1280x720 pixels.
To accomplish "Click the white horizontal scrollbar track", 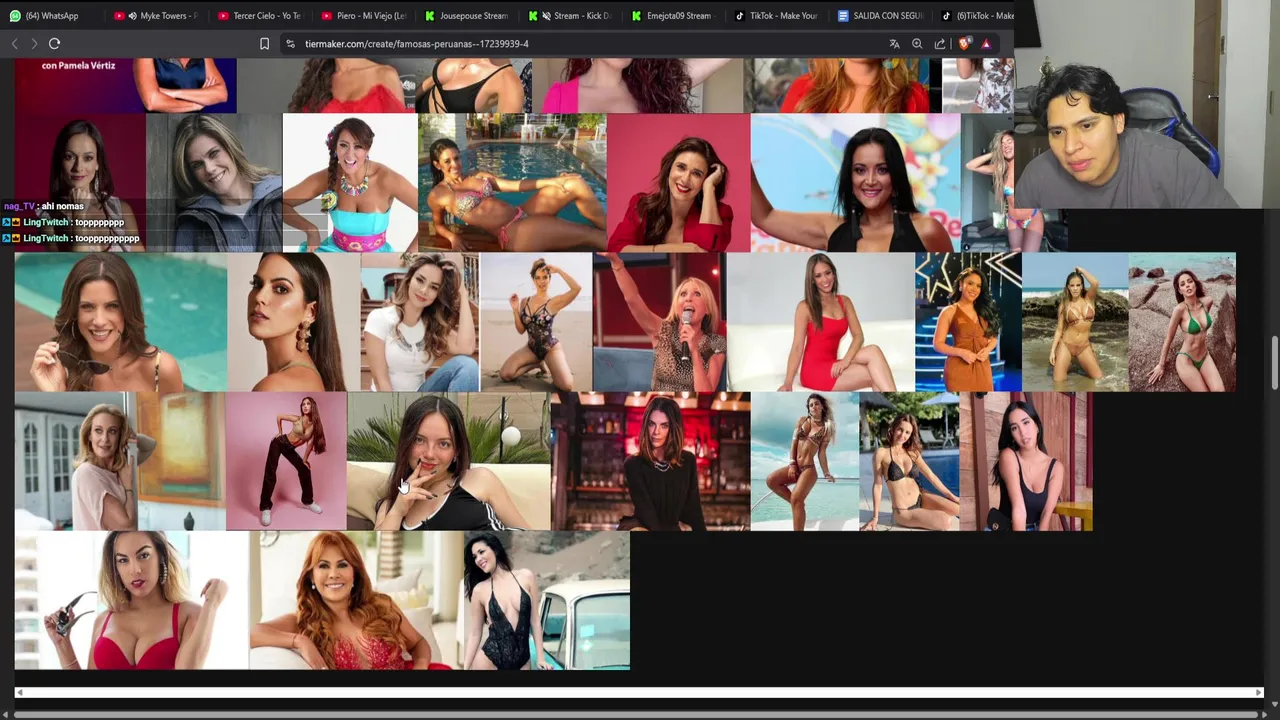I will (x=639, y=692).
